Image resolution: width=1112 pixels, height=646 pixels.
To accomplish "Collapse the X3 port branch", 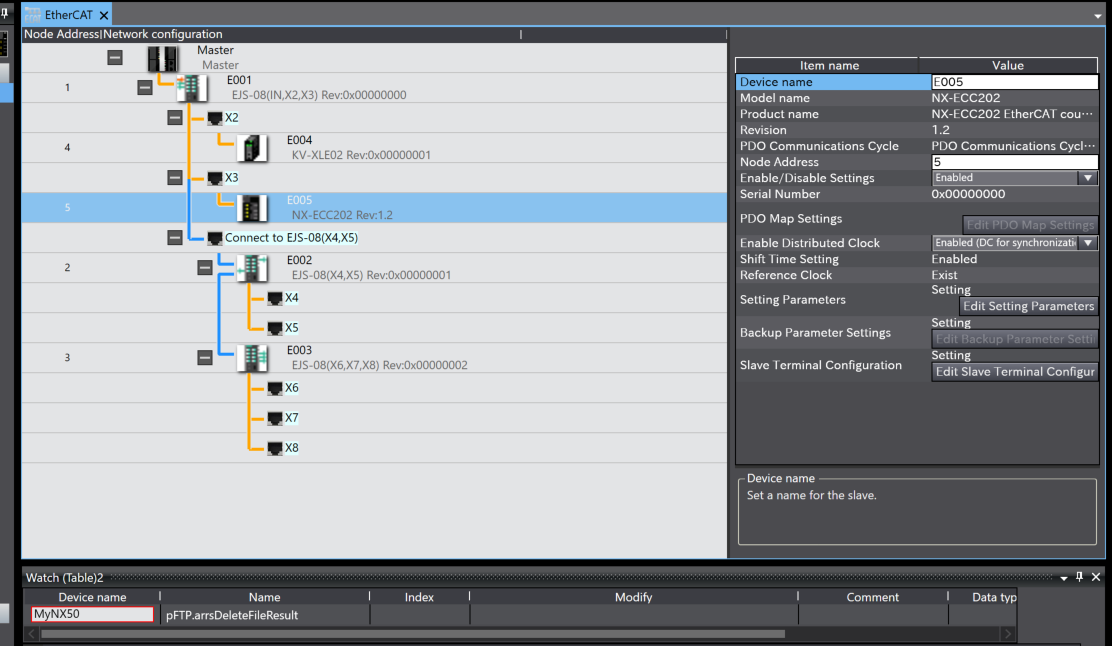I will point(175,178).
